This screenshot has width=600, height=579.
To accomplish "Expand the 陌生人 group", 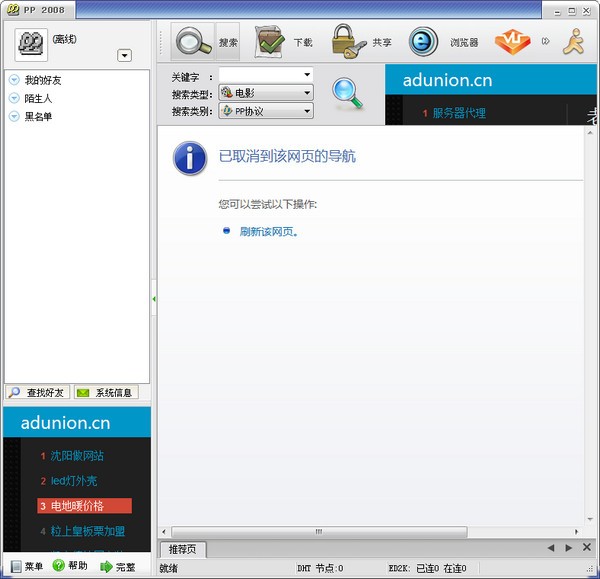I will pyautogui.click(x=14, y=98).
